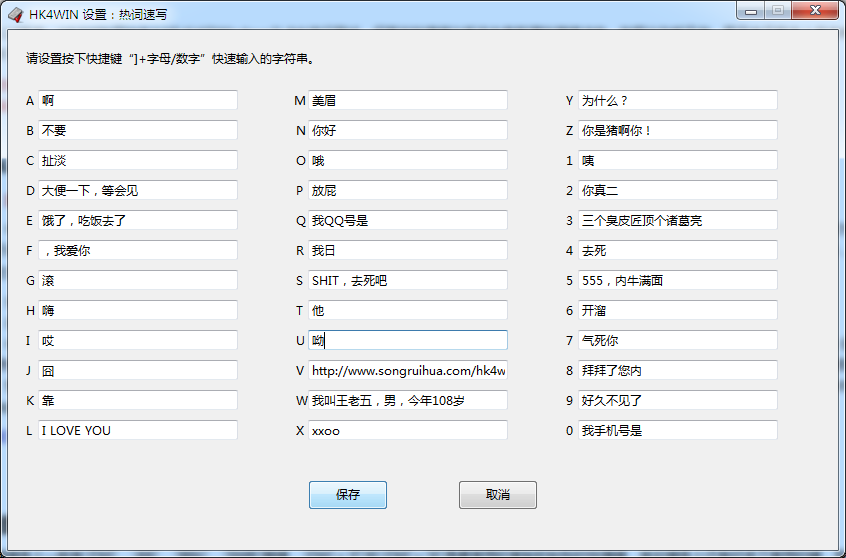The width and height of the screenshot is (846, 558).
Task: Click the I field containing 哎
Action: [x=138, y=341]
